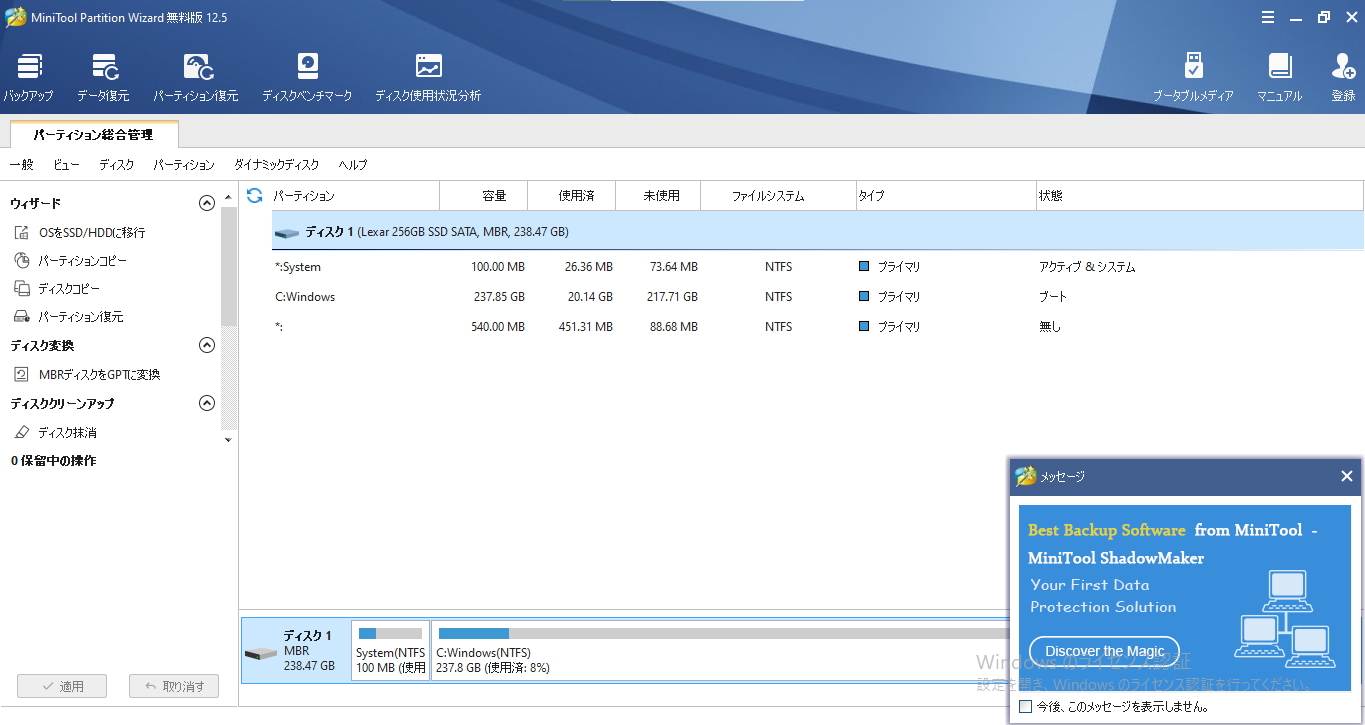Select the *:System partition row

818,267
